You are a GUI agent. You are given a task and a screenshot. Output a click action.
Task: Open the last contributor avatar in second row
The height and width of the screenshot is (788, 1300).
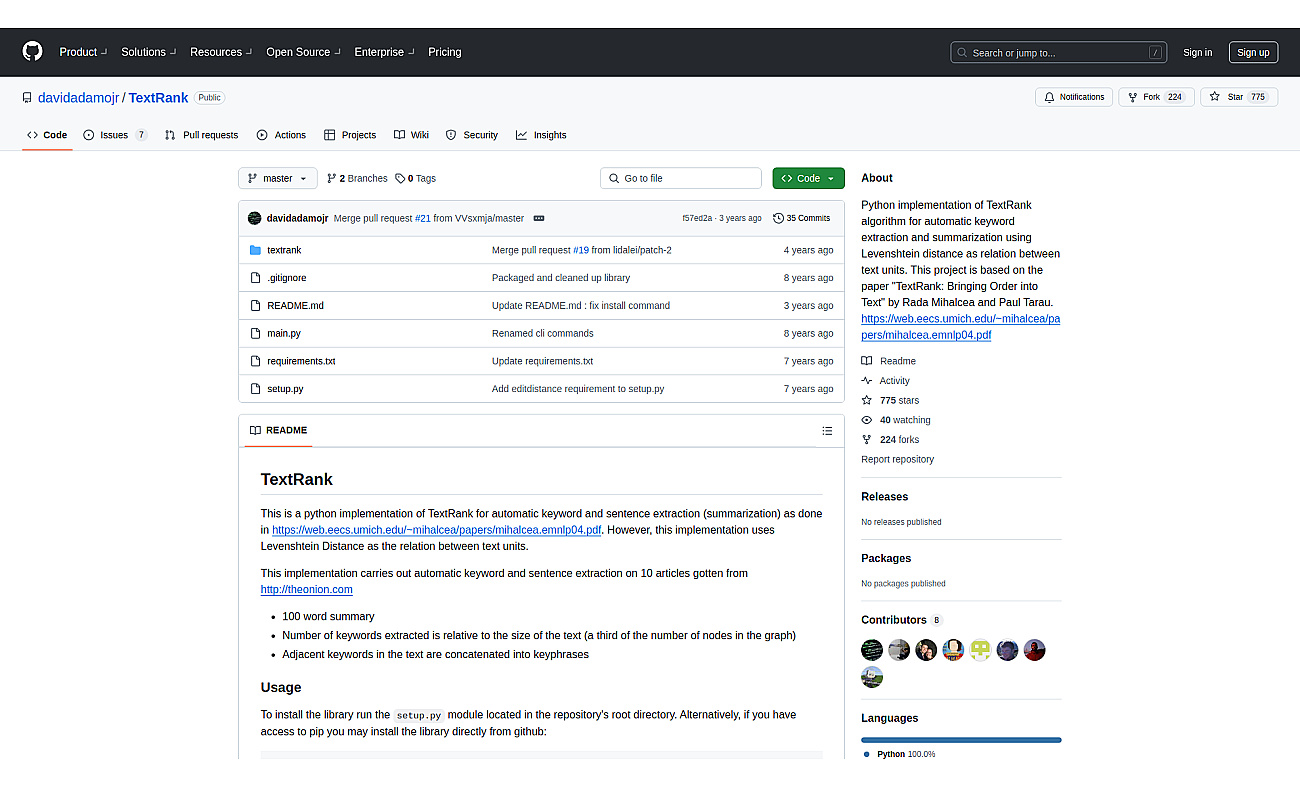pyautogui.click(x=872, y=677)
